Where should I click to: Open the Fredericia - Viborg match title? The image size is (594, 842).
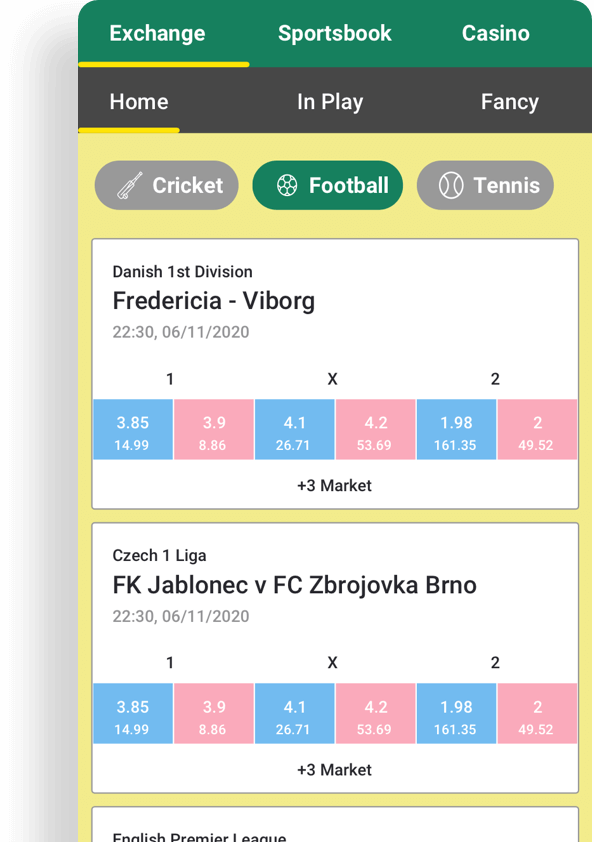214,301
